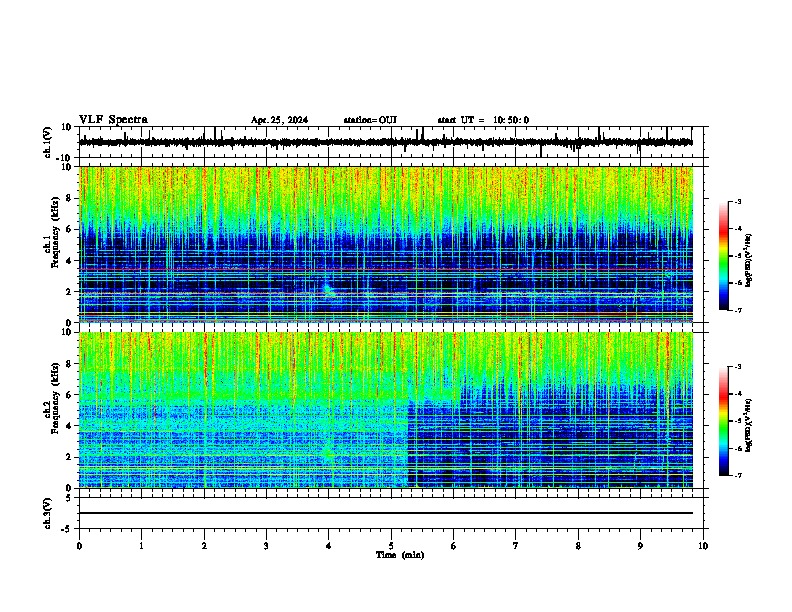This screenshot has height=612, width=792.
Task: Select the "start UT = 10:50:0" header text
Action: [483, 120]
